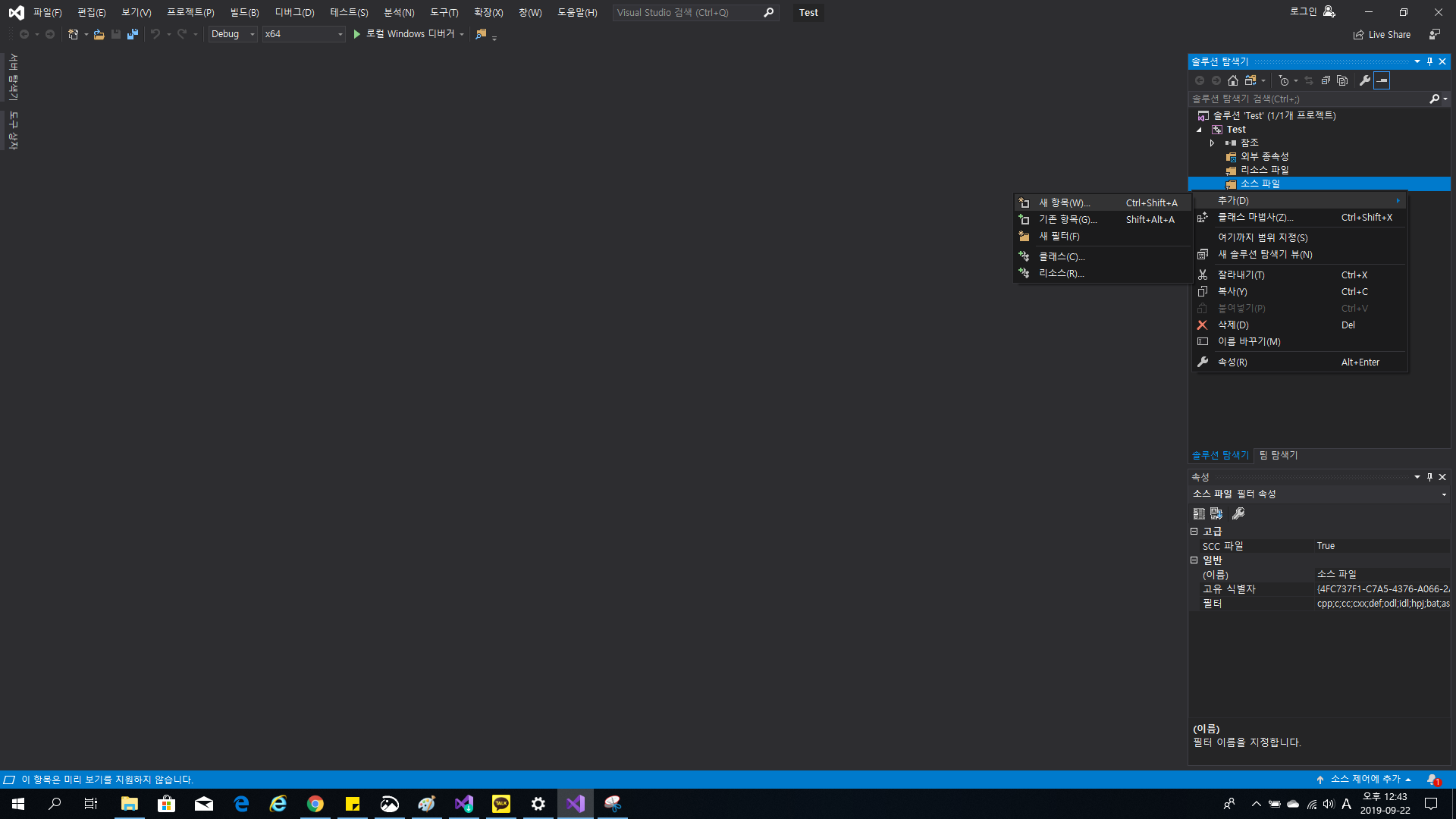Toggle Preview Selected Items button
Viewport: 1456px width, 819px height.
click(1382, 80)
